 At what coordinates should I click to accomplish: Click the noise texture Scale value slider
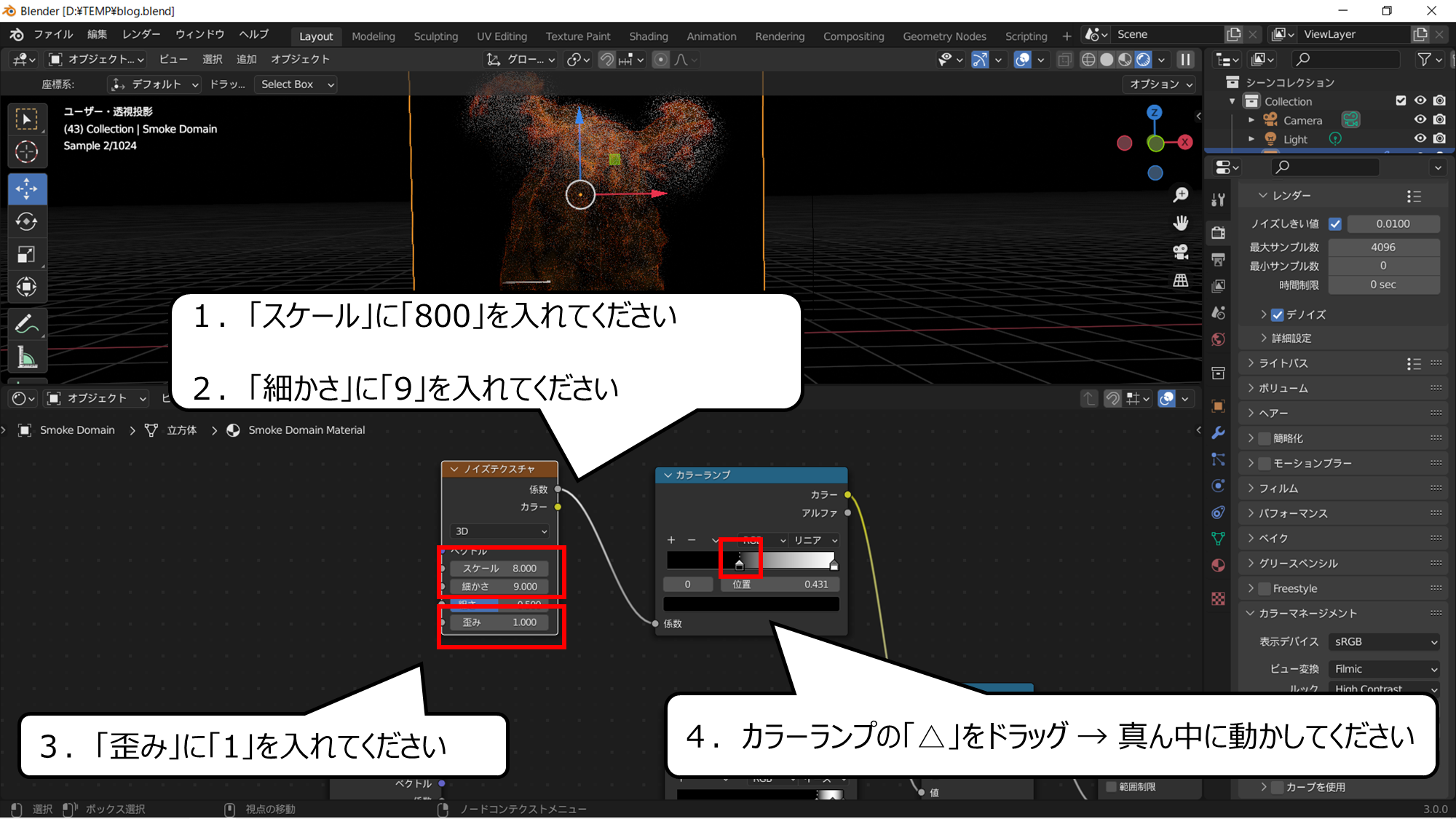click(499, 568)
